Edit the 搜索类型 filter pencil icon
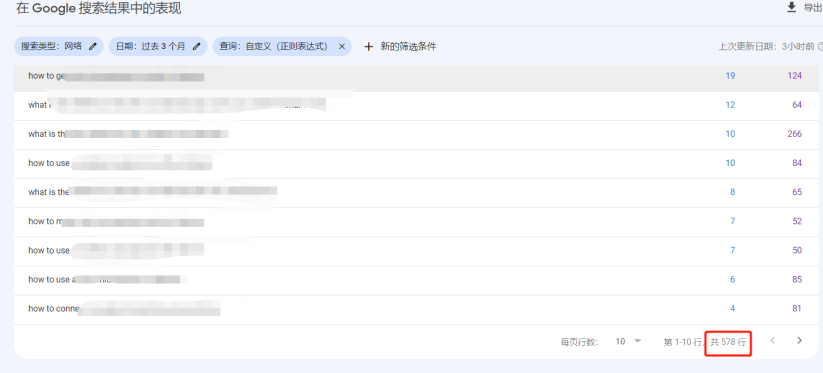Screen dimensions: 823x373 93,46
